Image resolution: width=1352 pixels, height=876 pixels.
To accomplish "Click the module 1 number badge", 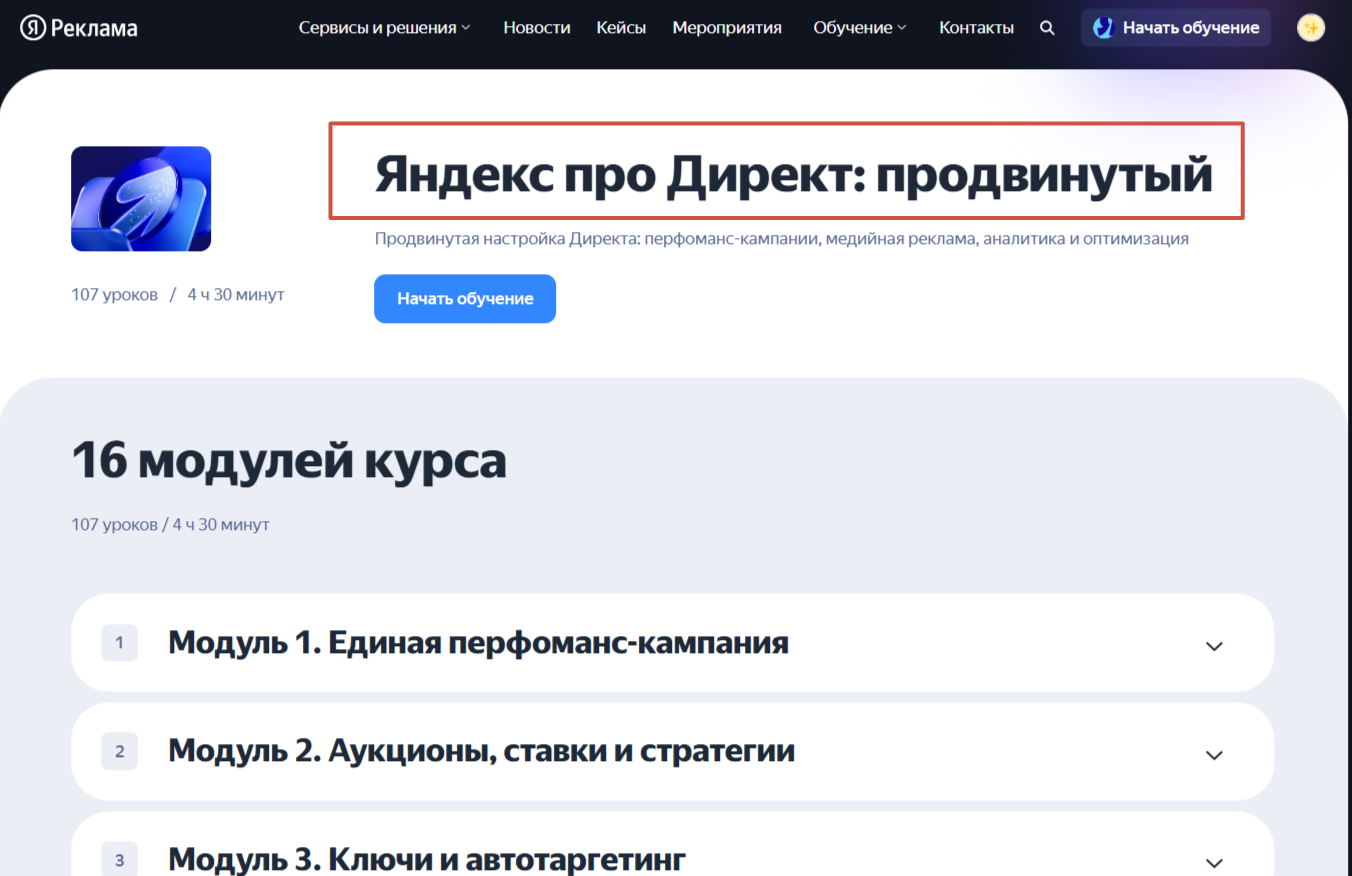I will tap(119, 643).
